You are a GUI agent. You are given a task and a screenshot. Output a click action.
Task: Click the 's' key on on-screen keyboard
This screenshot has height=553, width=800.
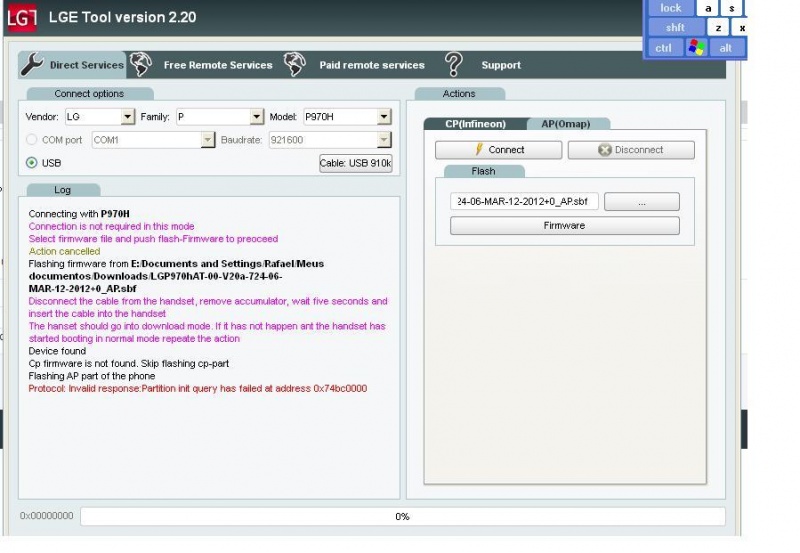click(x=732, y=8)
